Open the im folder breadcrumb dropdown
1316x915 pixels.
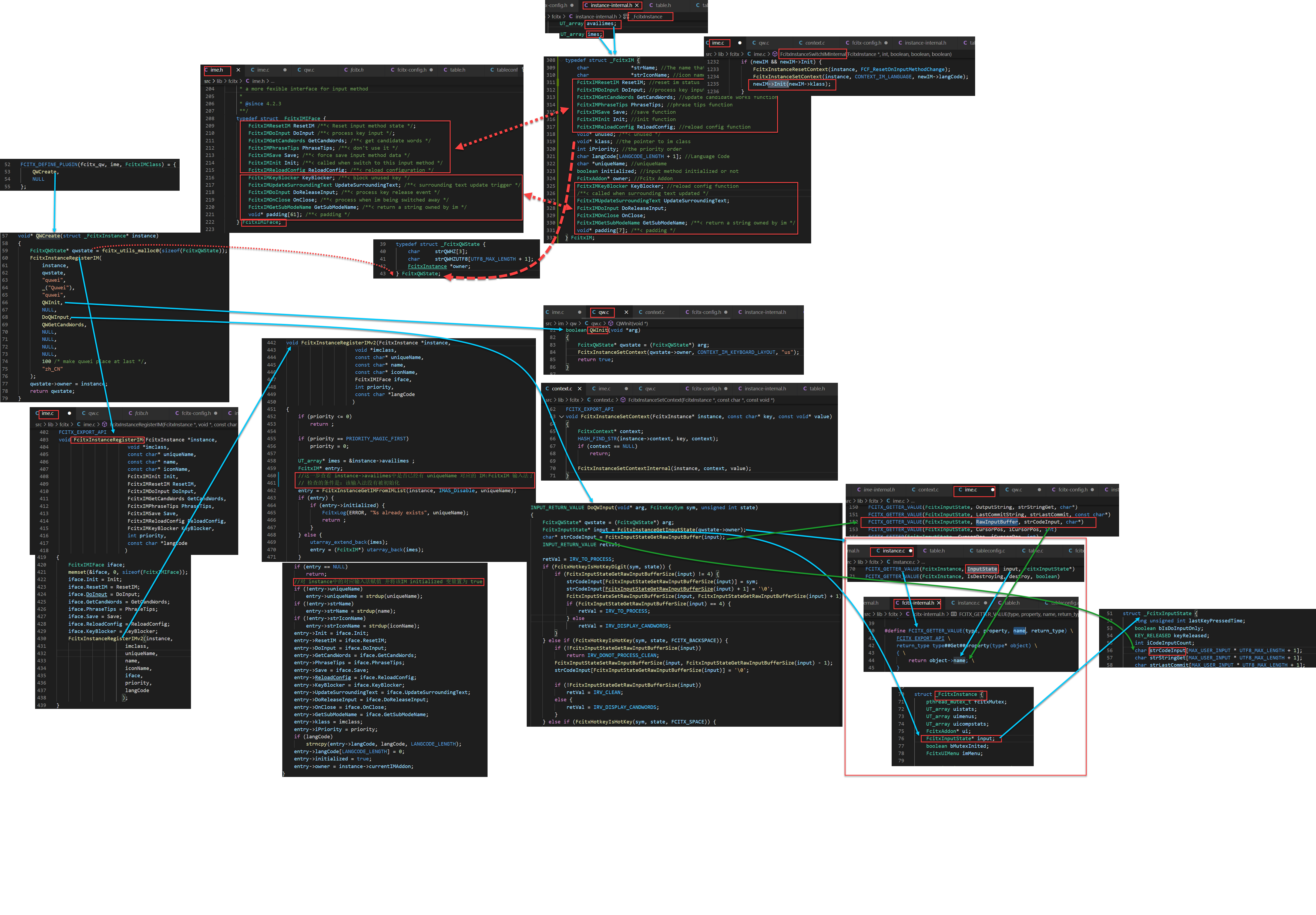tap(560, 324)
